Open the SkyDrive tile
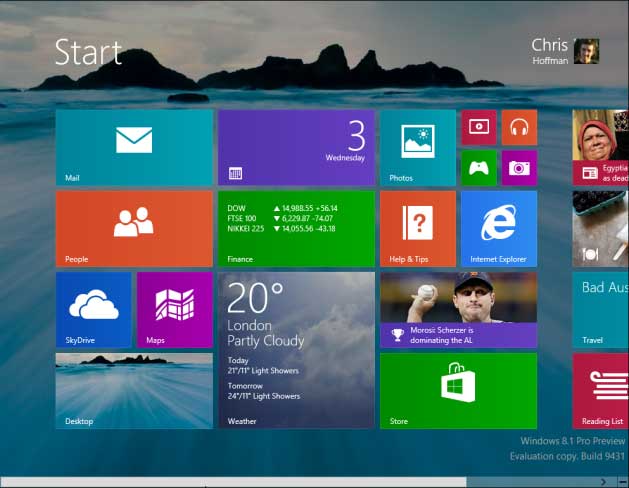Image resolution: width=629 pixels, height=488 pixels. pos(93,310)
